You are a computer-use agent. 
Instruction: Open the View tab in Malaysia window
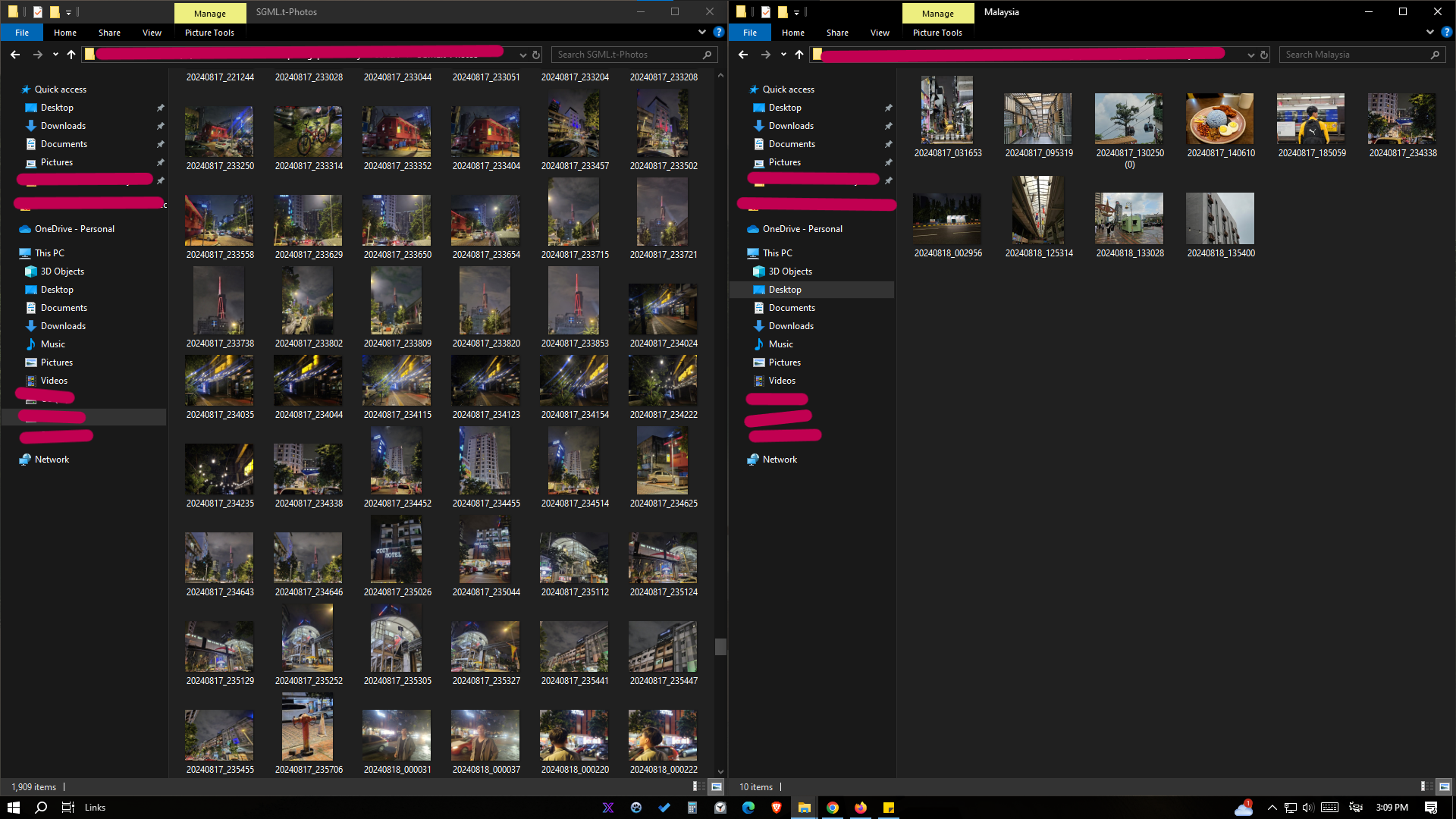tap(880, 33)
